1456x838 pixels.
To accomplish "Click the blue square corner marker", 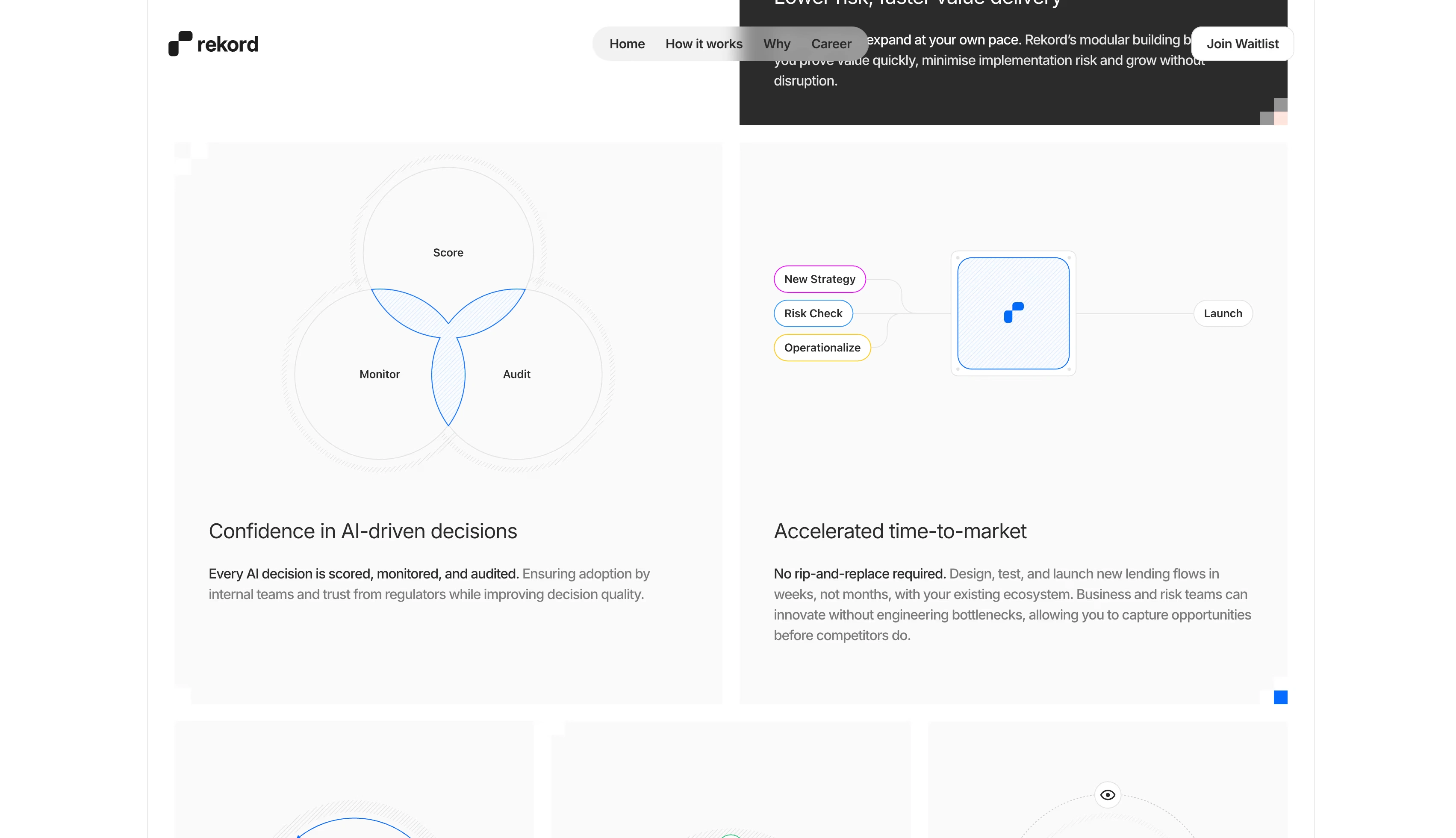I will coord(1280,698).
